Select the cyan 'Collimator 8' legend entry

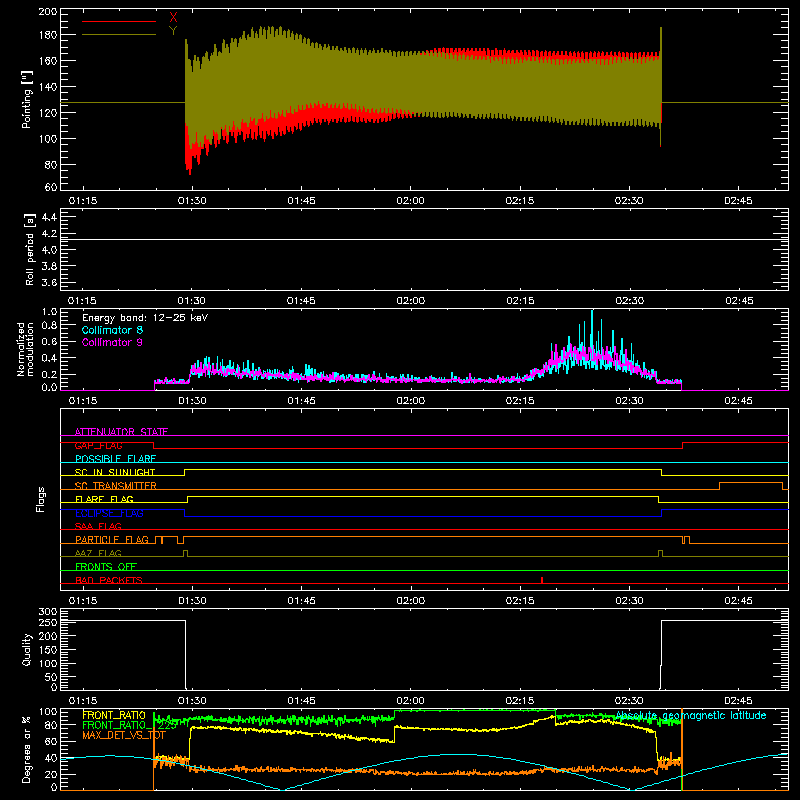[112, 330]
